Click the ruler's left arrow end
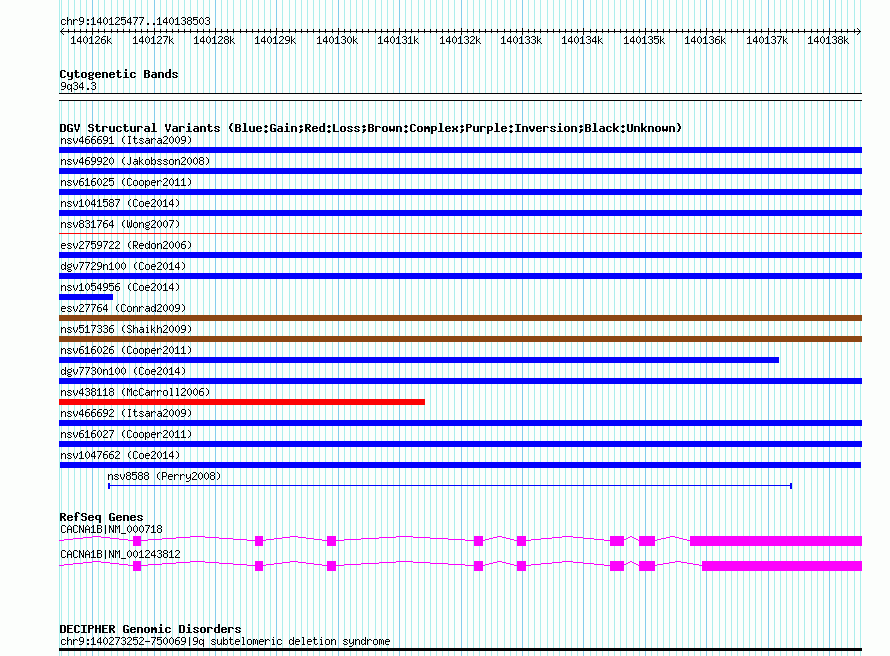This screenshot has height=656, width=890. click(x=62, y=31)
